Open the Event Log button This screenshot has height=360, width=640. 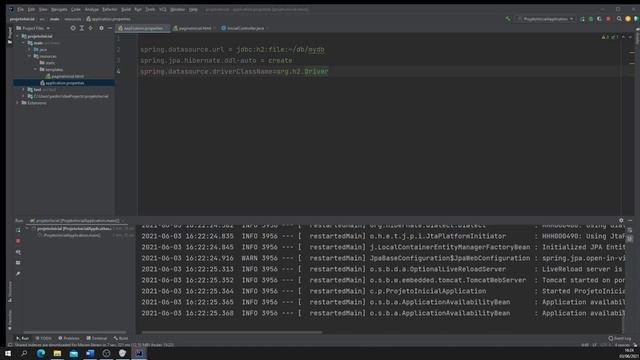tap(620, 338)
